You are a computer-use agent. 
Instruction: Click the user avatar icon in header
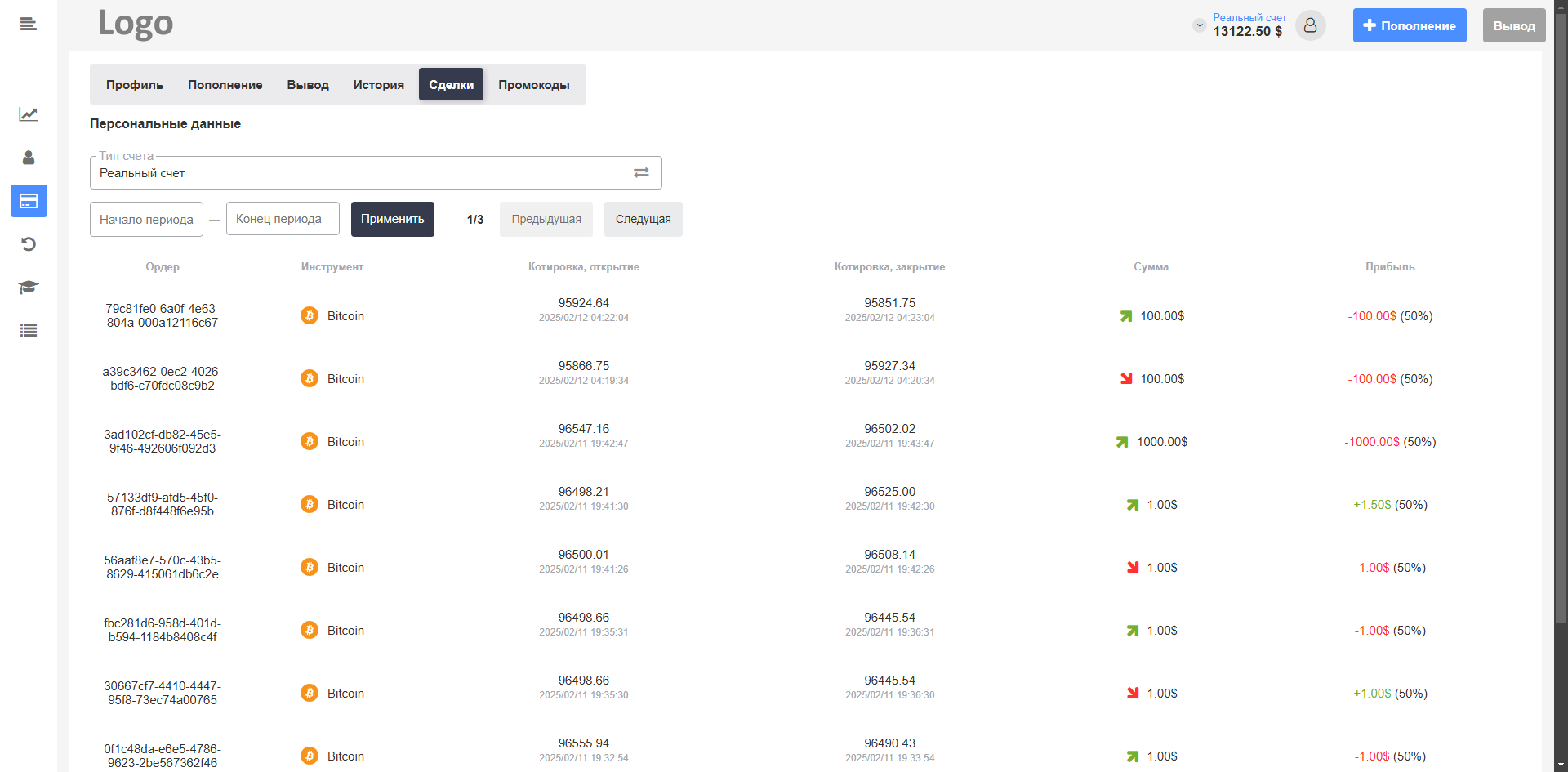coord(1310,25)
